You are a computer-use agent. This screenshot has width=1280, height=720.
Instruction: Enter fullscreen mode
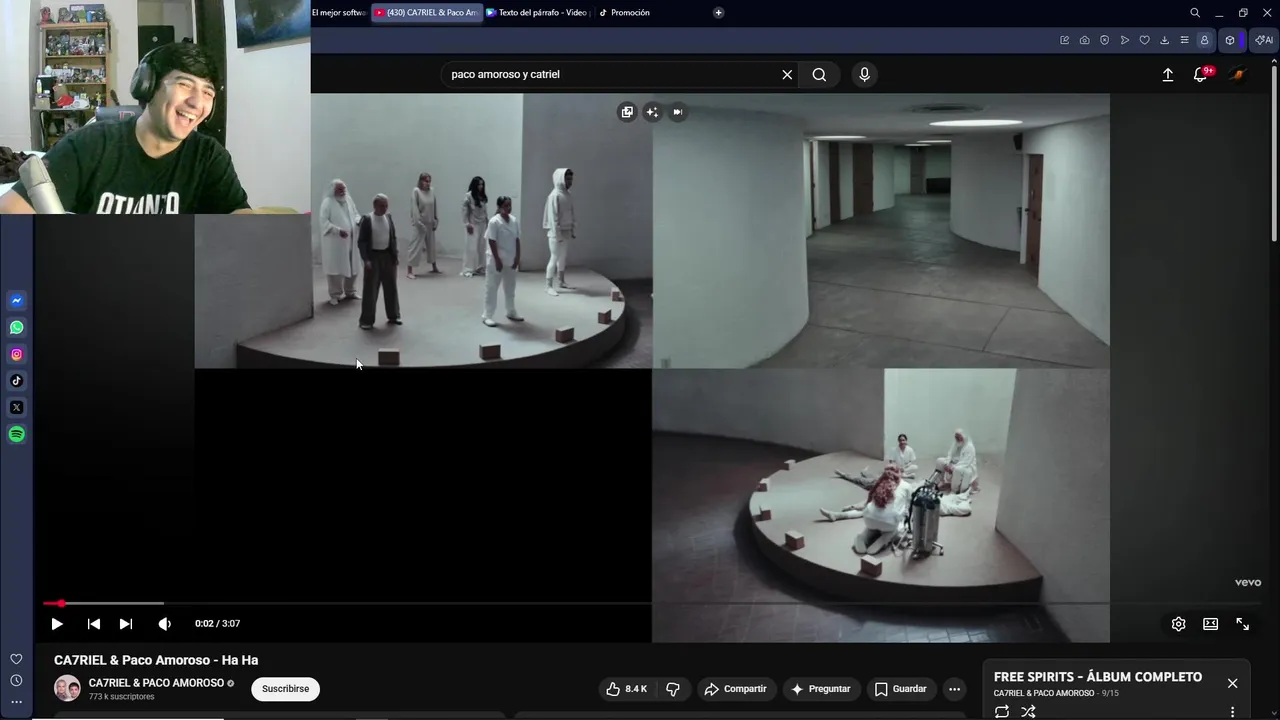(1242, 624)
